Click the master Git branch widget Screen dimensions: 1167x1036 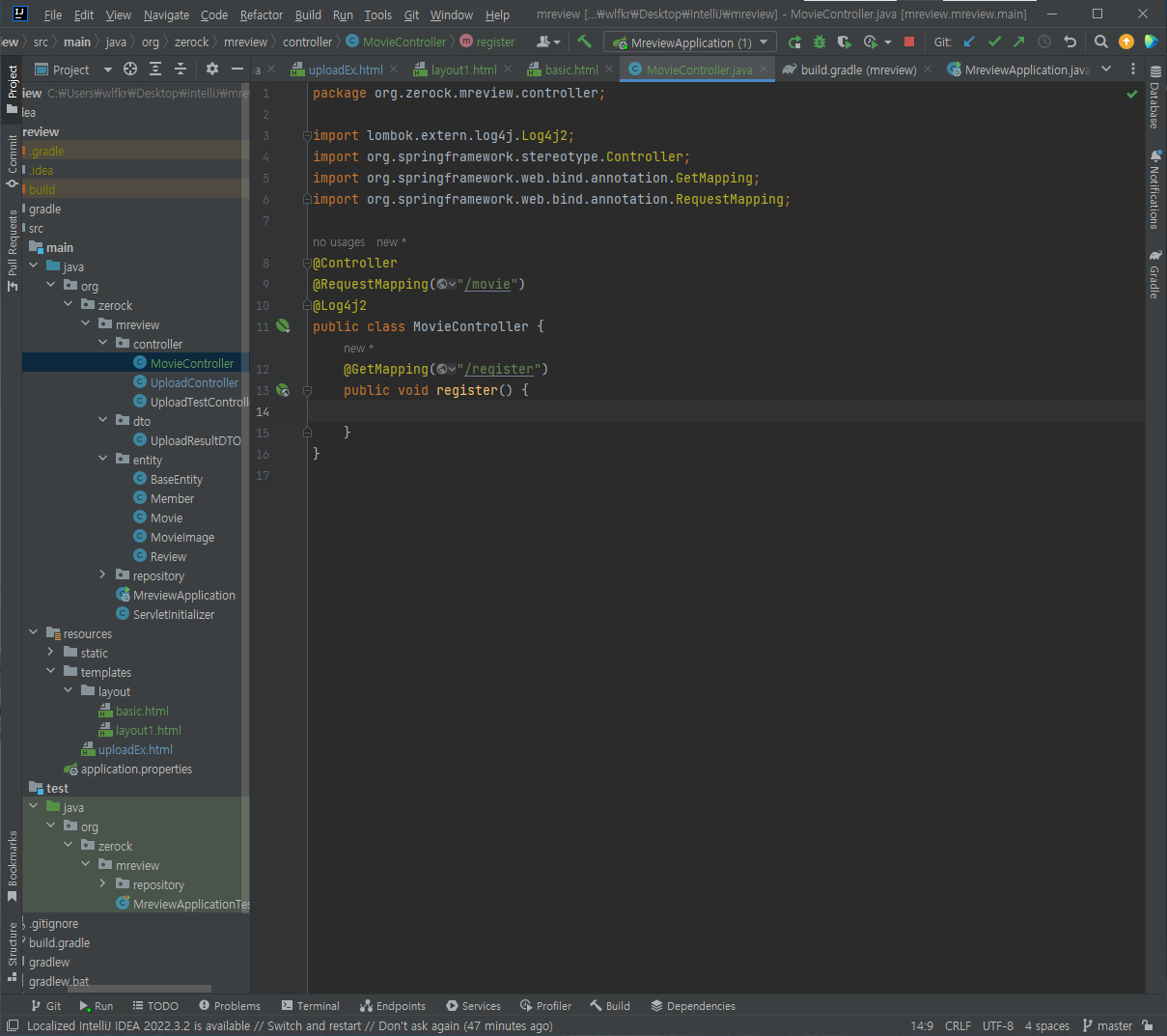pyautogui.click(x=1107, y=1025)
